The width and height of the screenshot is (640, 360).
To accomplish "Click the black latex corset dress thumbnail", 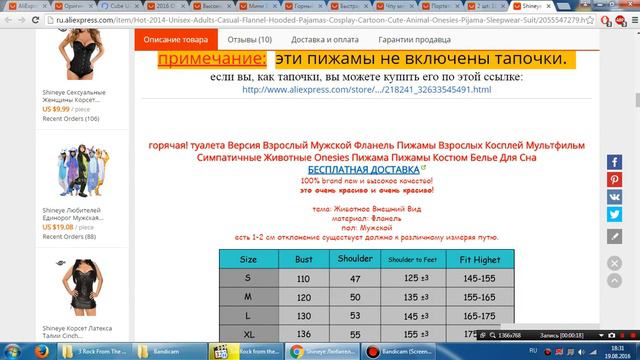I will coord(82,287).
